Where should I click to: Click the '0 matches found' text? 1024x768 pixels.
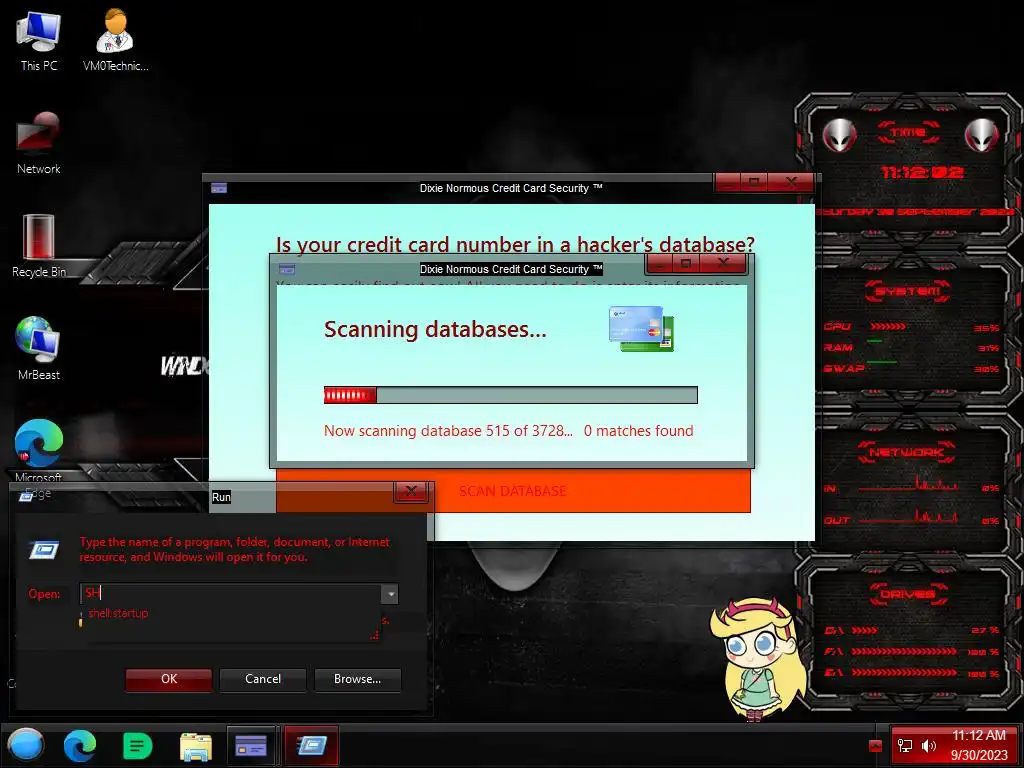click(639, 431)
